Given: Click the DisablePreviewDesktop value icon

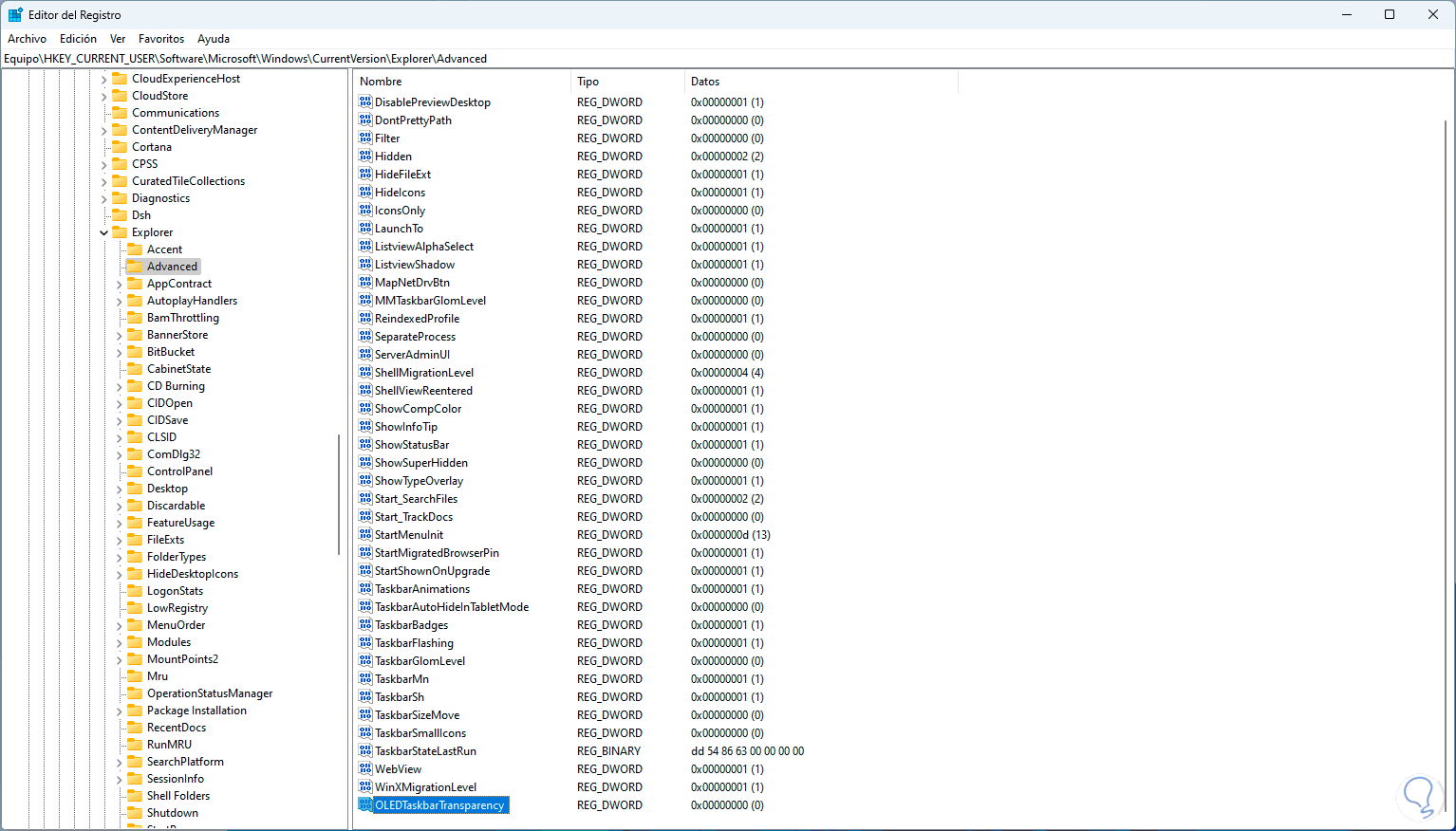Looking at the screenshot, I should click(365, 102).
